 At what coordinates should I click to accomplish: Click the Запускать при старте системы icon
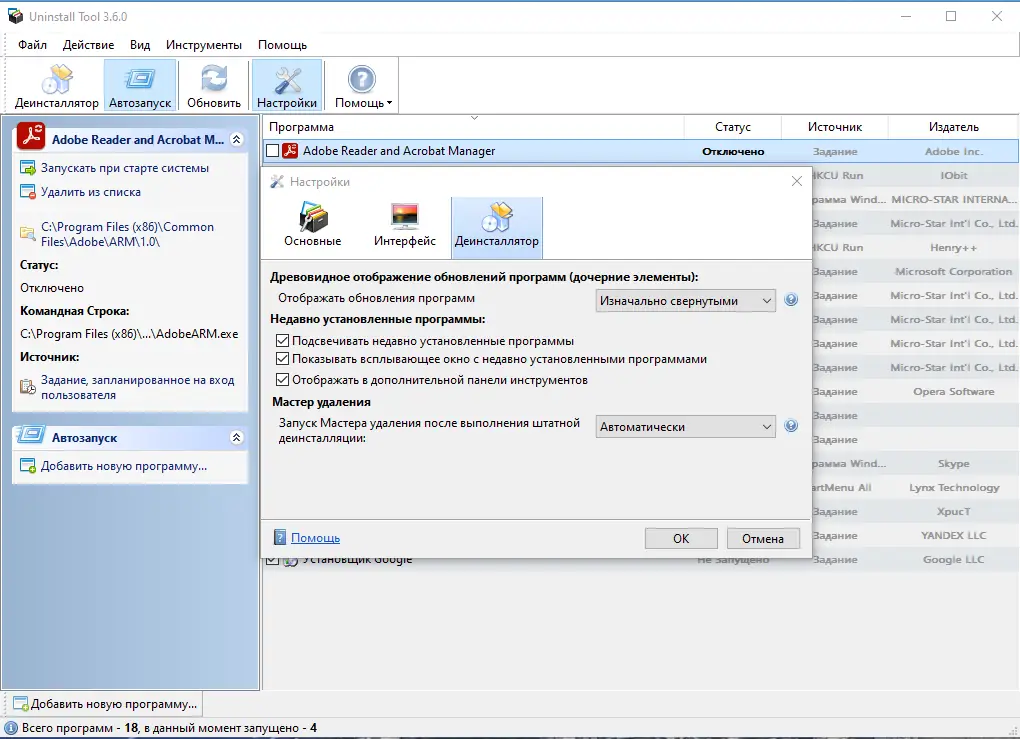27,168
